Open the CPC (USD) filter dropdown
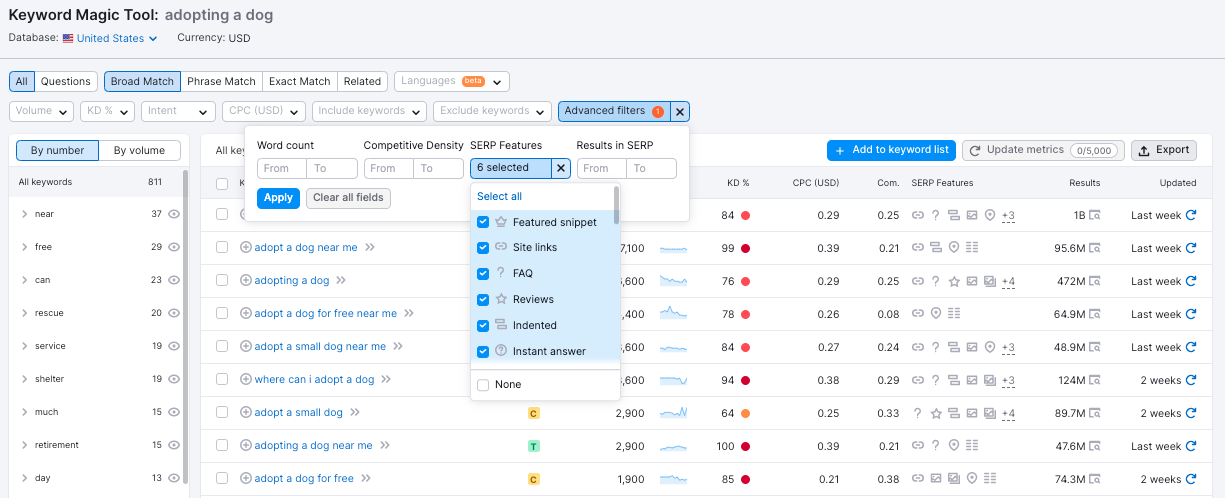Image resolution: width=1225 pixels, height=498 pixels. 264,111
